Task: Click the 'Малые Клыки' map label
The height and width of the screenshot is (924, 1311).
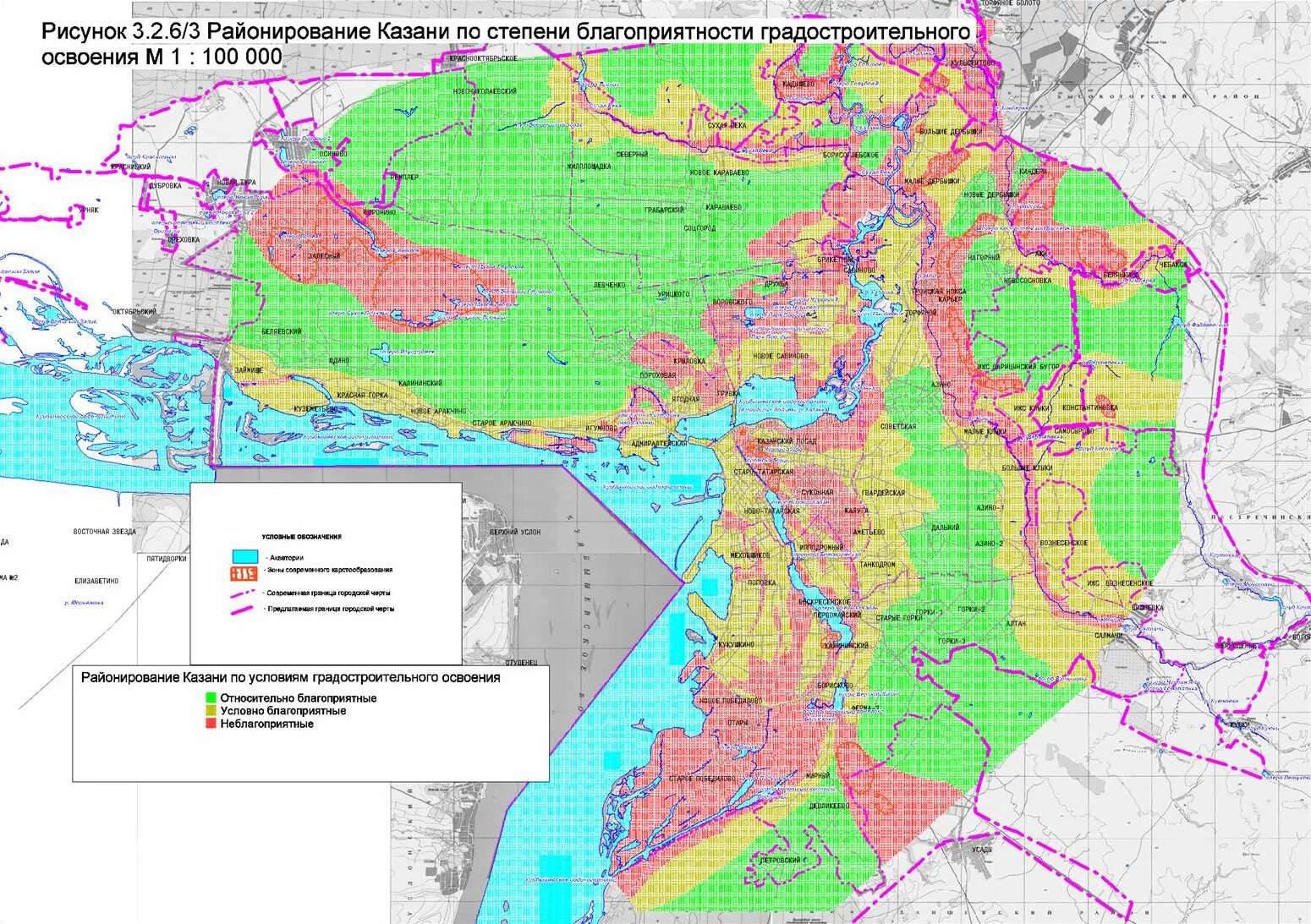Action: click(985, 431)
